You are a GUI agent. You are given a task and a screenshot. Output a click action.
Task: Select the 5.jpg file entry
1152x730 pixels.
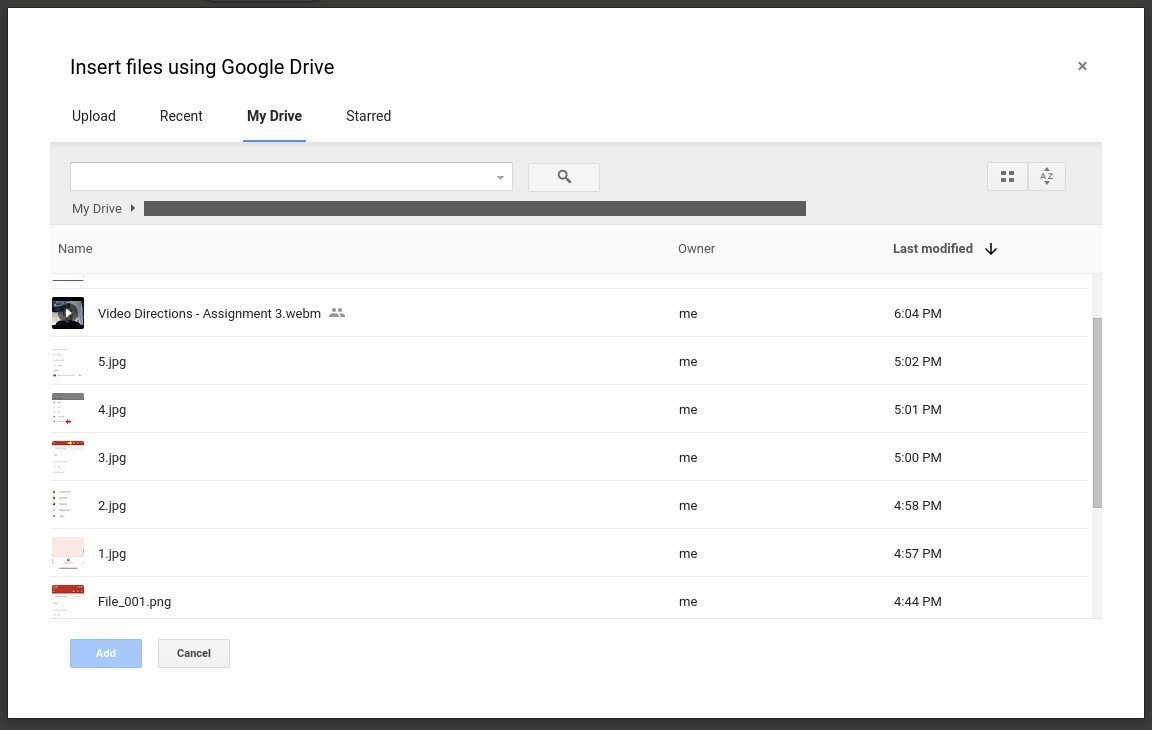coord(112,361)
